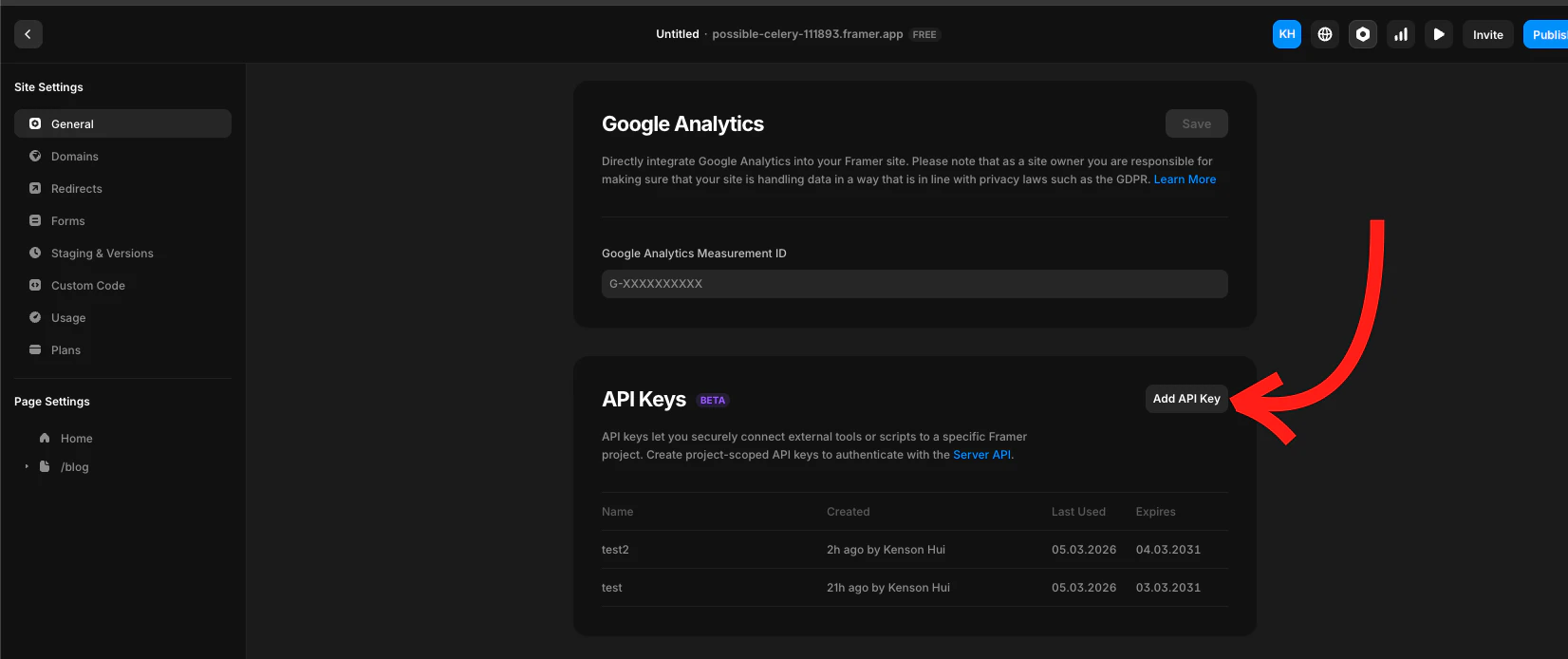
Task: Click expiry date 04.03.2031
Action: pyautogui.click(x=1168, y=550)
